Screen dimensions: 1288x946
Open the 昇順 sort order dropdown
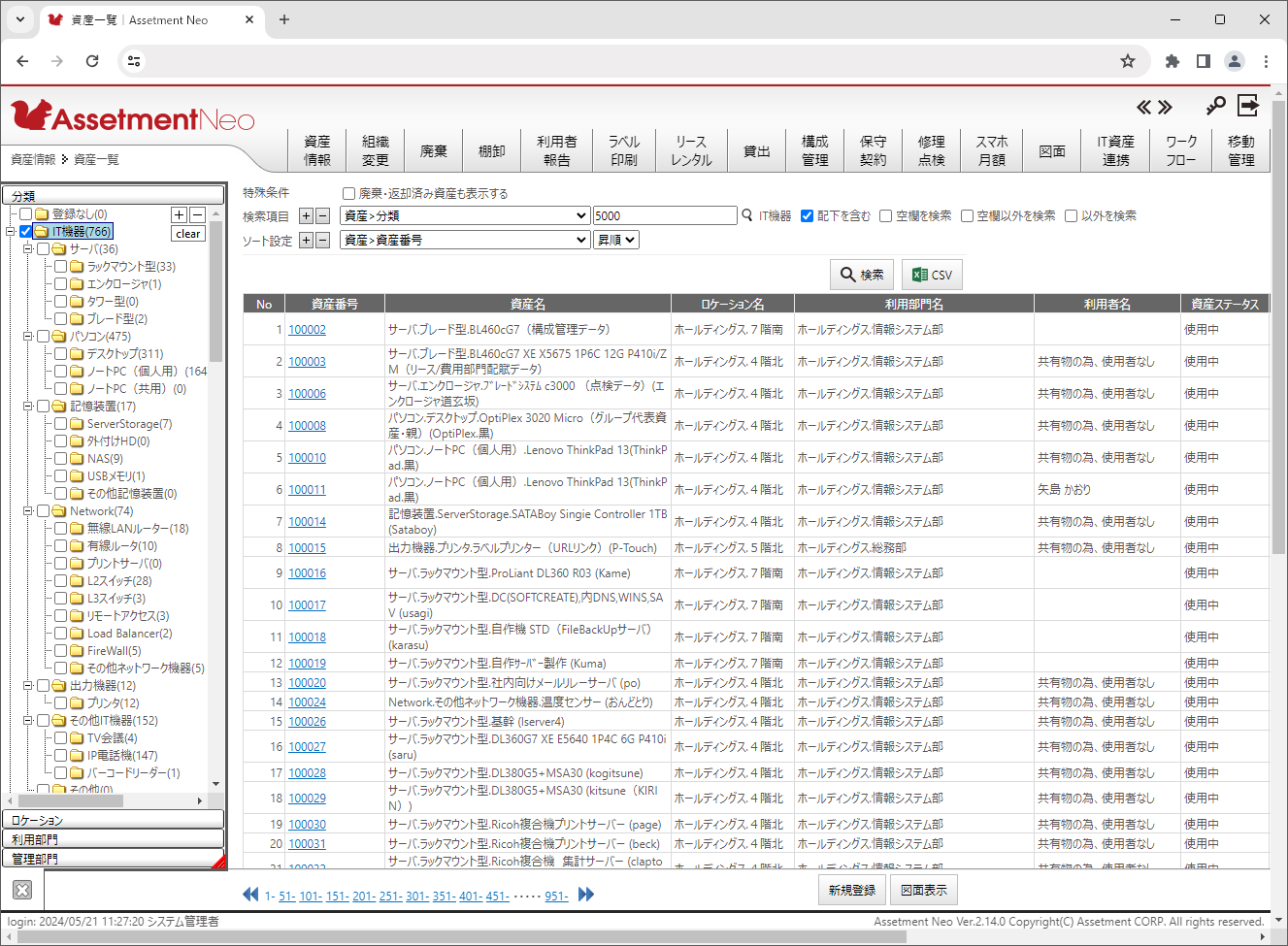click(615, 239)
